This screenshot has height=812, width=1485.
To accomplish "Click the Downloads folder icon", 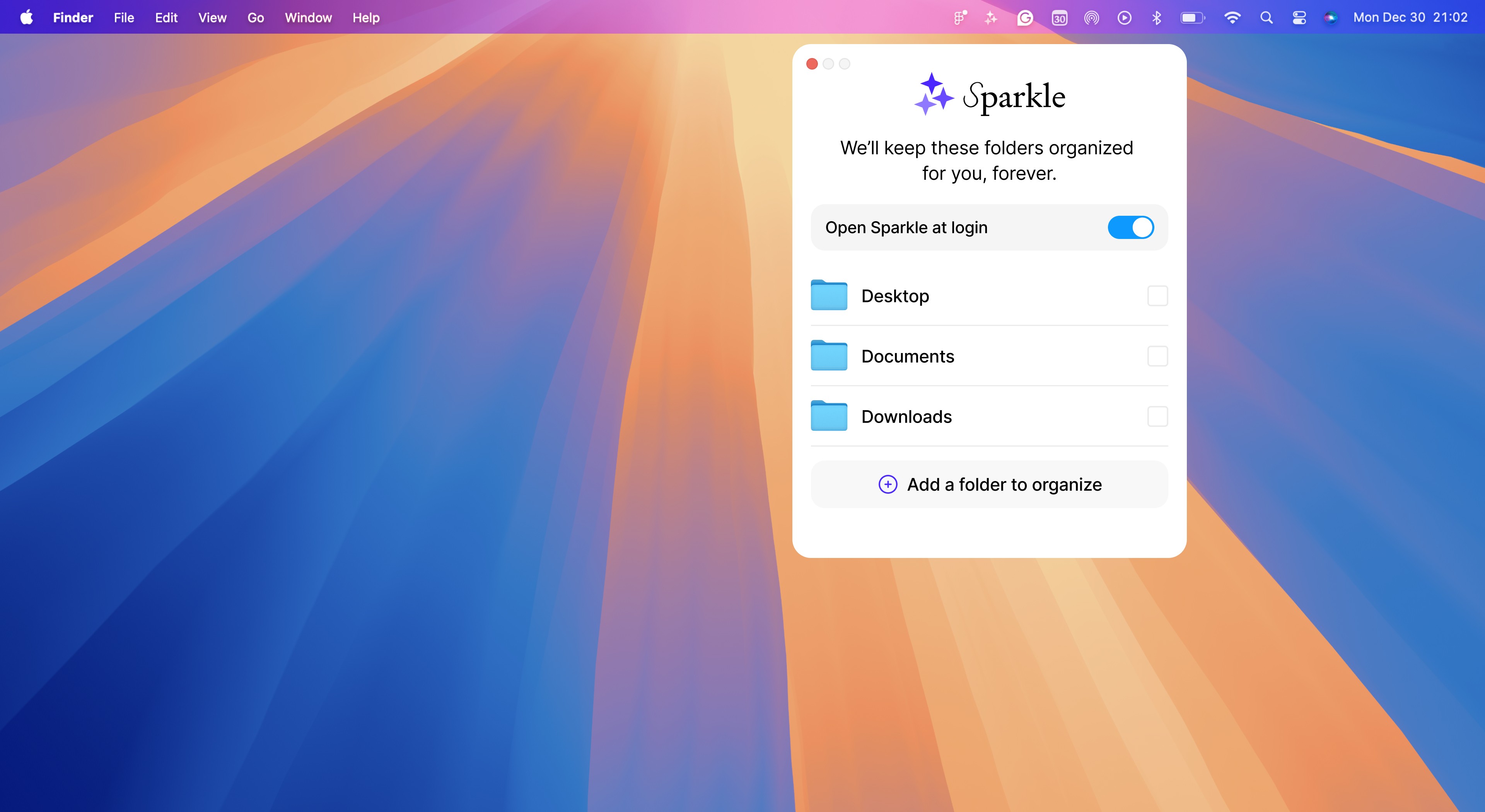I will tap(829, 416).
